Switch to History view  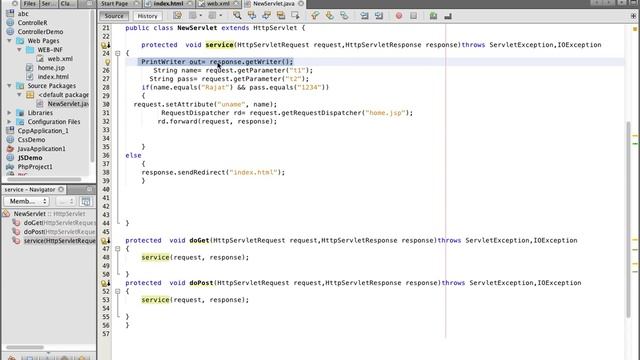point(147,16)
